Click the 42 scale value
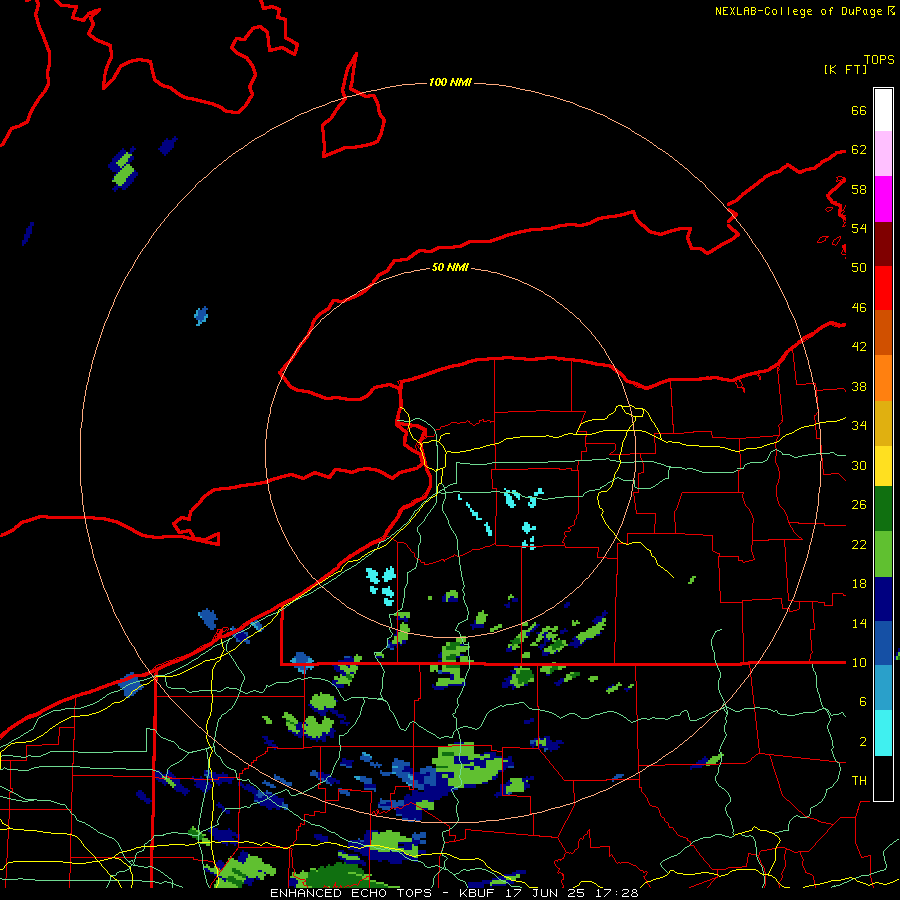Screen dimensions: 900x900 [x=859, y=347]
